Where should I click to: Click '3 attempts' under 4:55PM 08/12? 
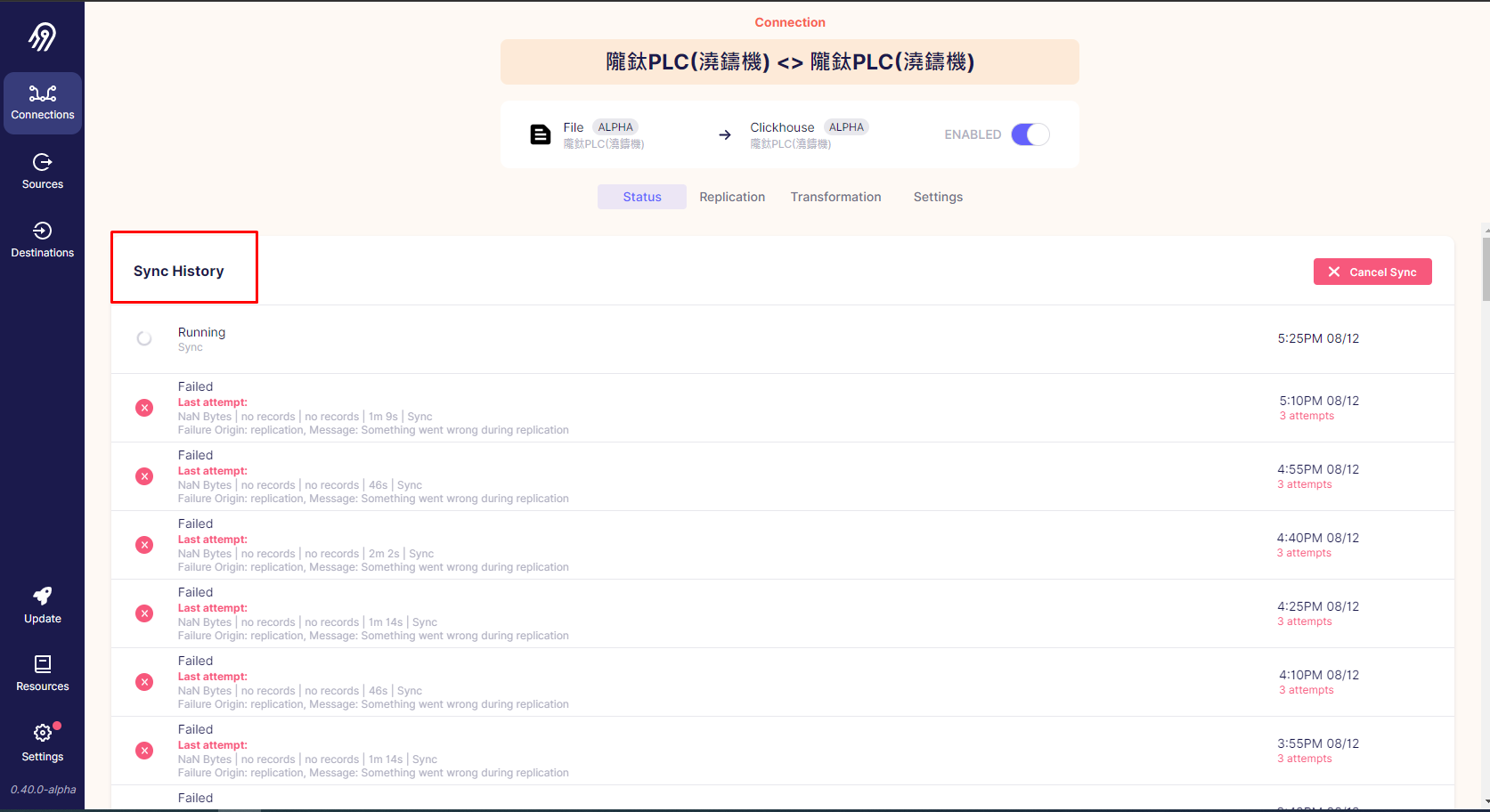coord(1305,484)
